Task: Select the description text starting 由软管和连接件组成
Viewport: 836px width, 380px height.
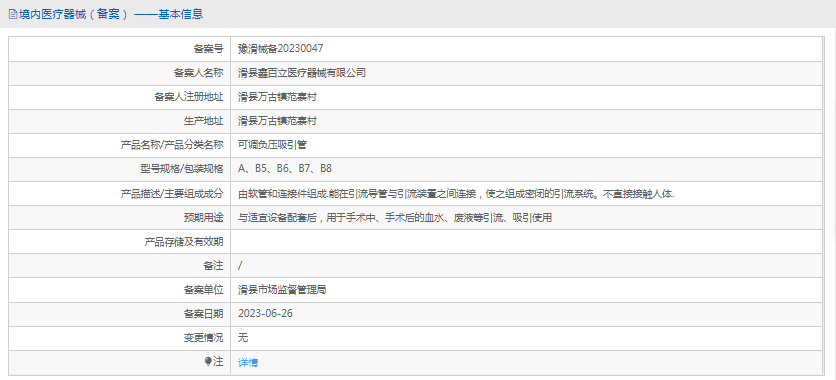Action: pos(456,193)
